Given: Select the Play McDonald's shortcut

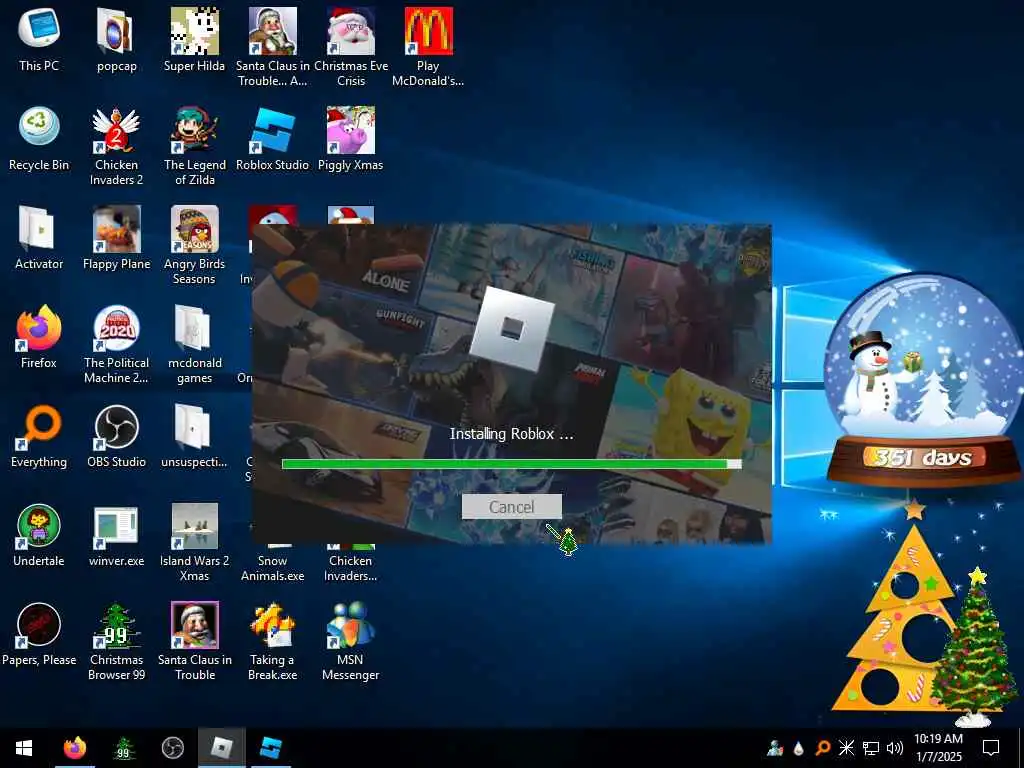Looking at the screenshot, I should pos(428,48).
